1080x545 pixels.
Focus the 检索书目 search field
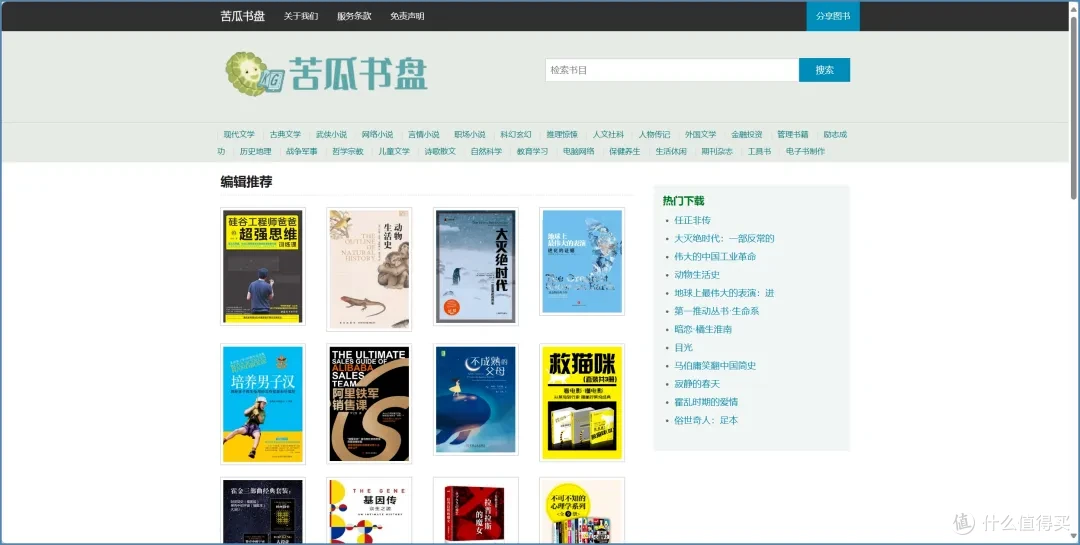coord(672,70)
